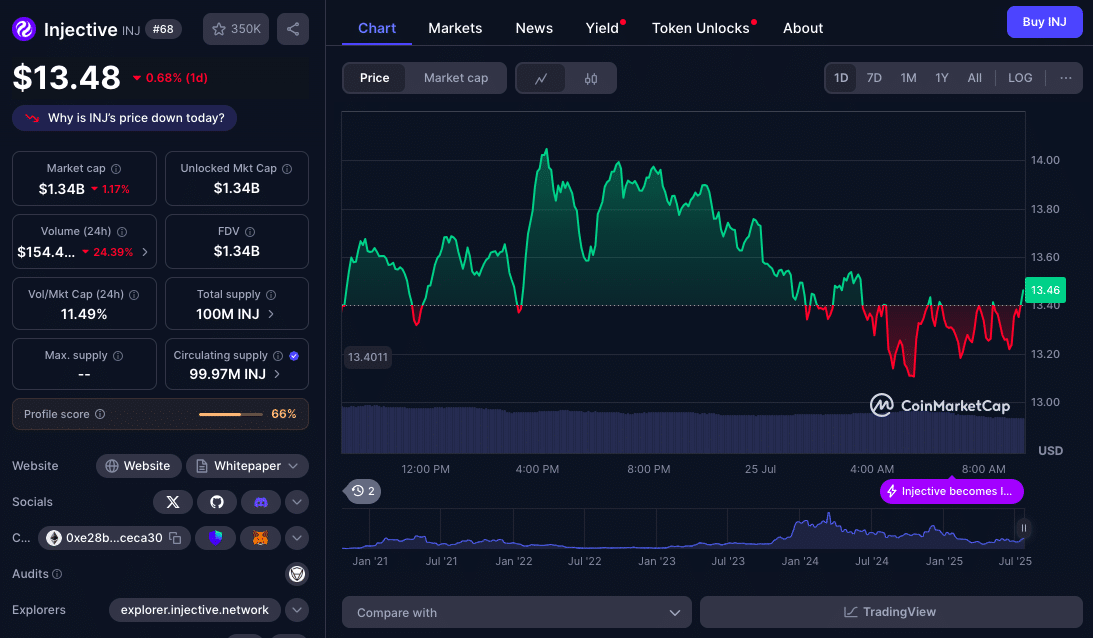The height and width of the screenshot is (638, 1093).
Task: Open the GitHub social link
Action: click(217, 502)
